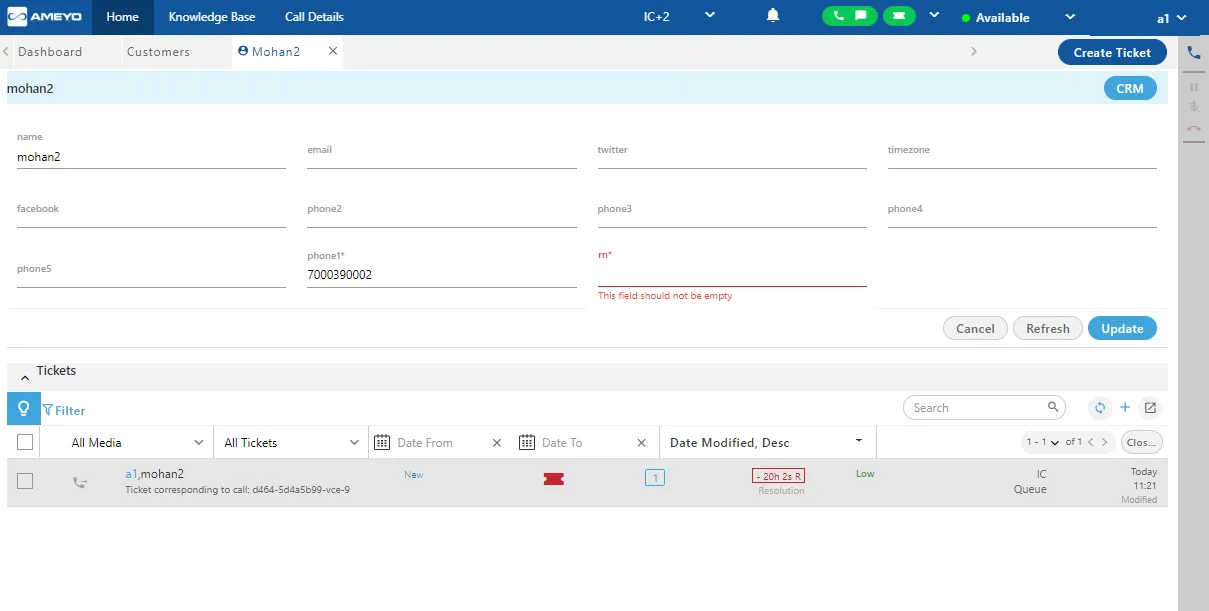Click the call icon in ticket row
The width and height of the screenshot is (1209, 611).
click(x=80, y=482)
